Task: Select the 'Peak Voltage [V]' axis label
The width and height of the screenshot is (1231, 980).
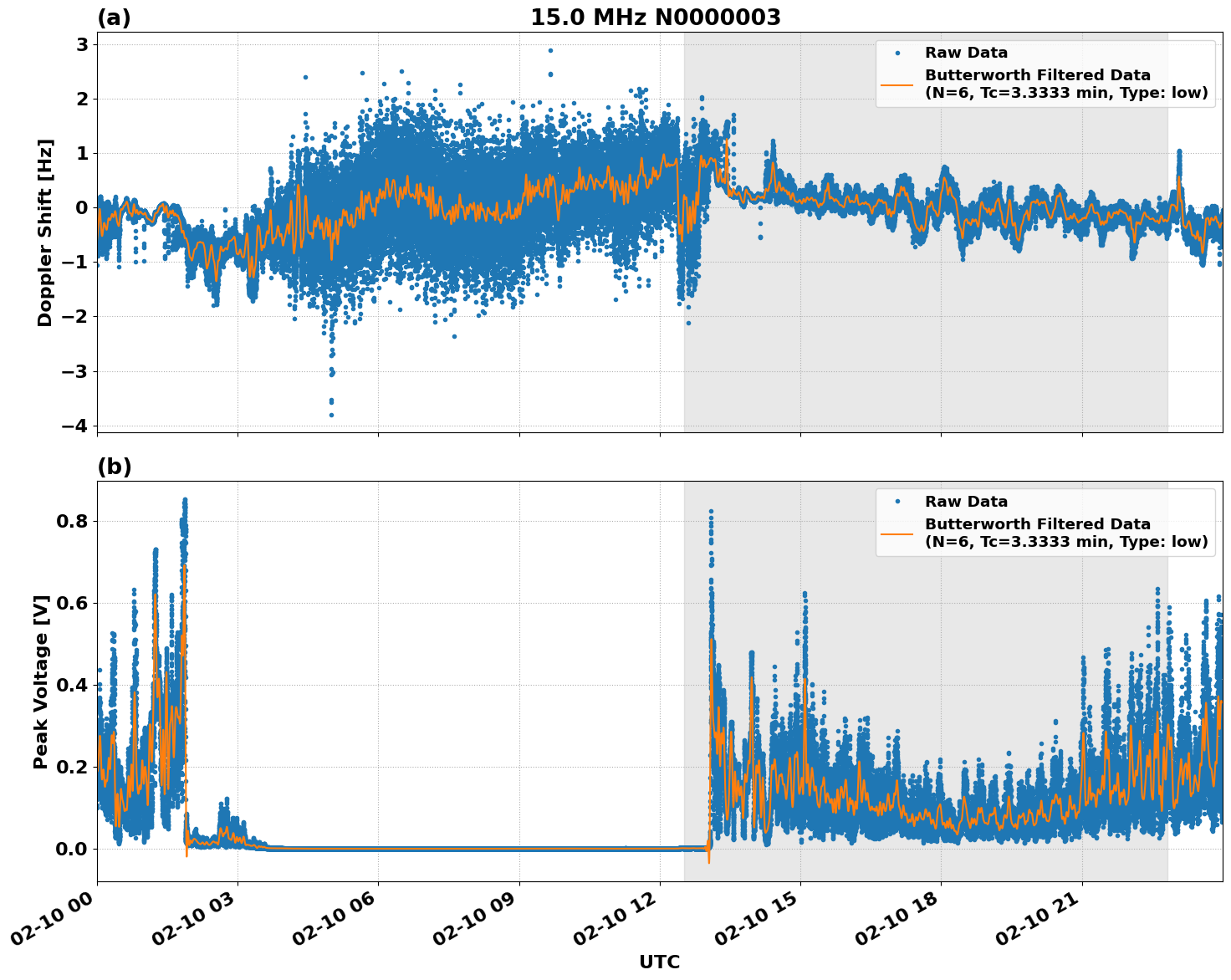Action: coord(41,681)
